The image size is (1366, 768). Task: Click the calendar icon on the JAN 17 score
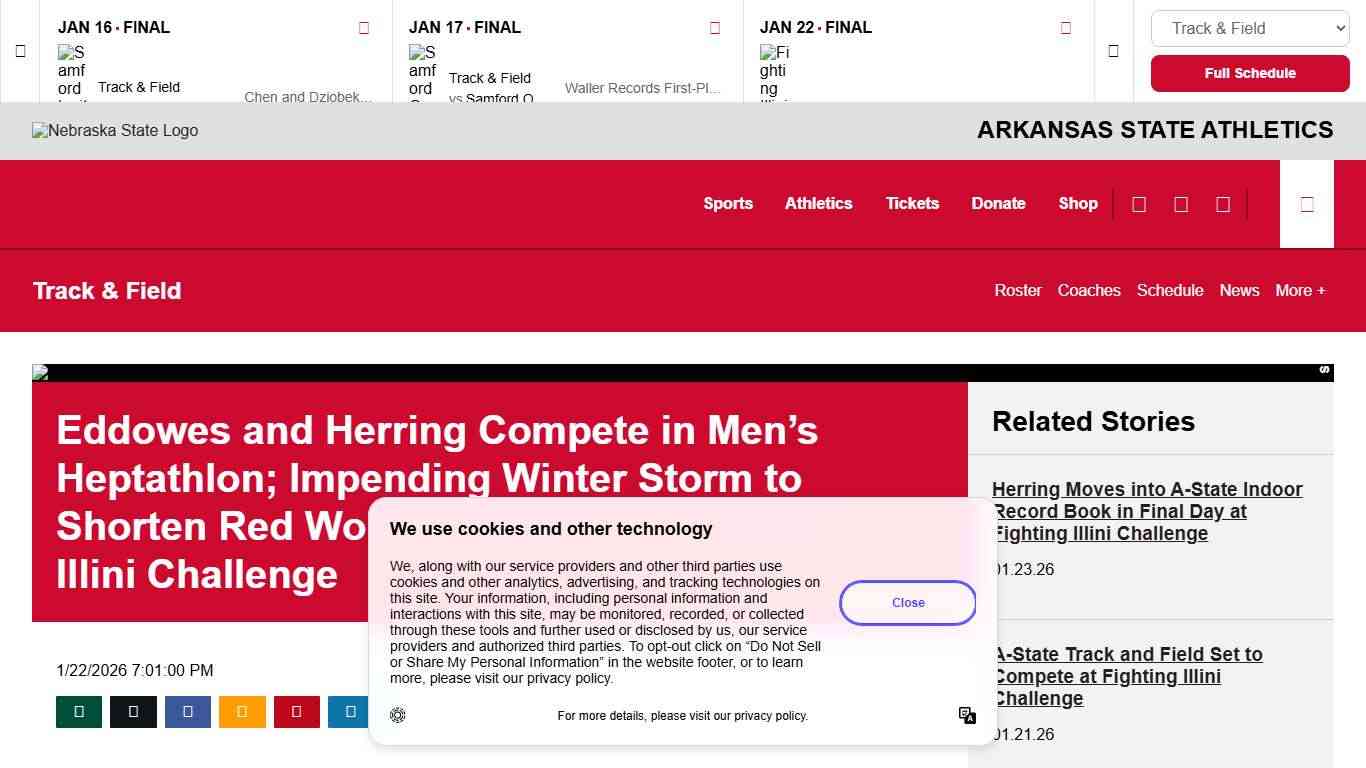click(x=715, y=27)
